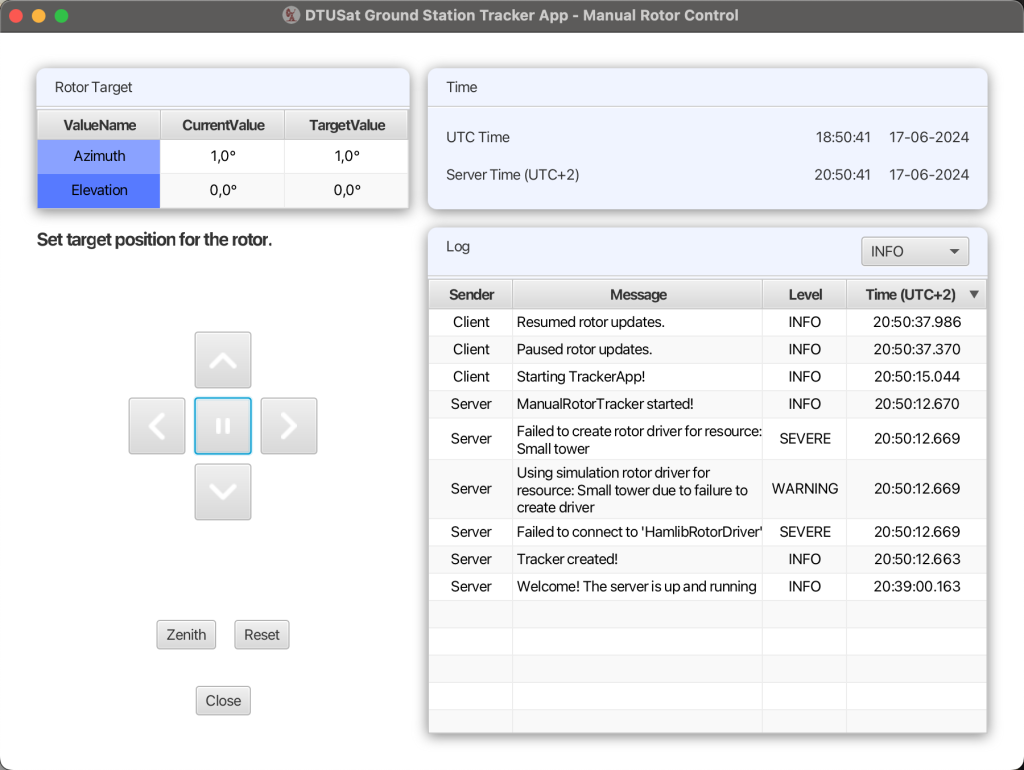Open the INFO log level dropdown
Viewport: 1024px width, 770px height.
tap(914, 251)
